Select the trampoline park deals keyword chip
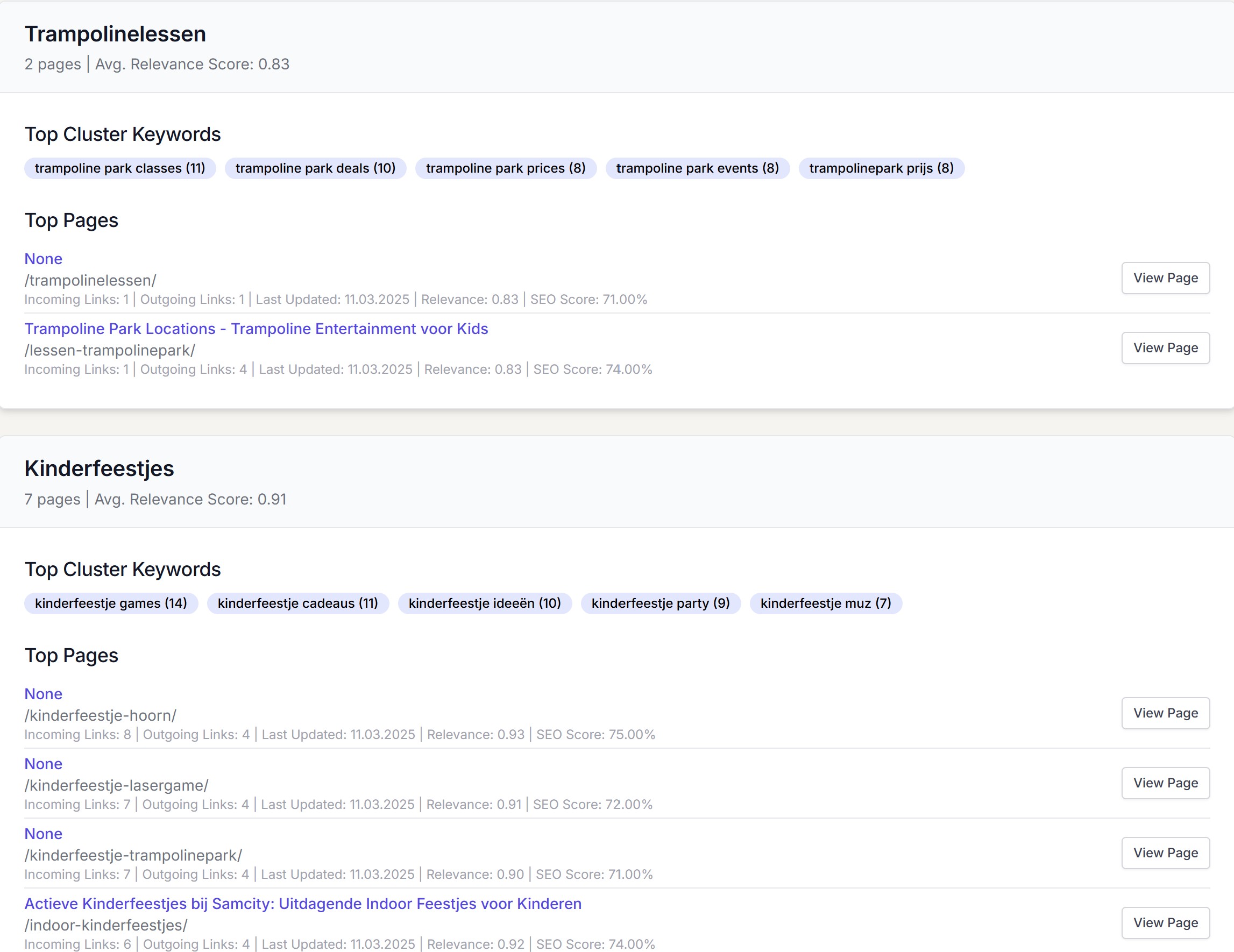This screenshot has height=952, width=1234. pyautogui.click(x=315, y=168)
